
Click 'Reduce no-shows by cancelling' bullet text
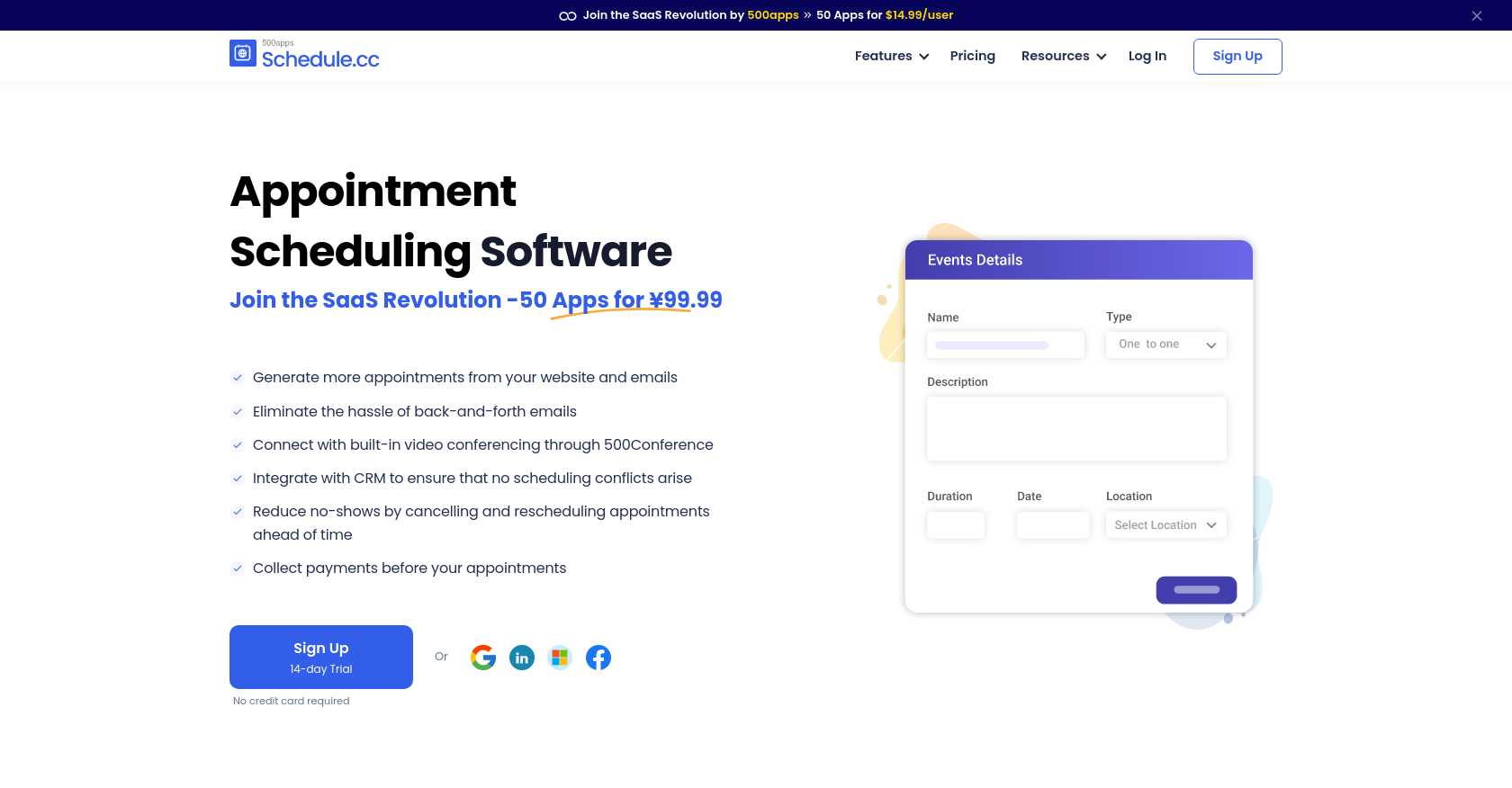coord(481,523)
